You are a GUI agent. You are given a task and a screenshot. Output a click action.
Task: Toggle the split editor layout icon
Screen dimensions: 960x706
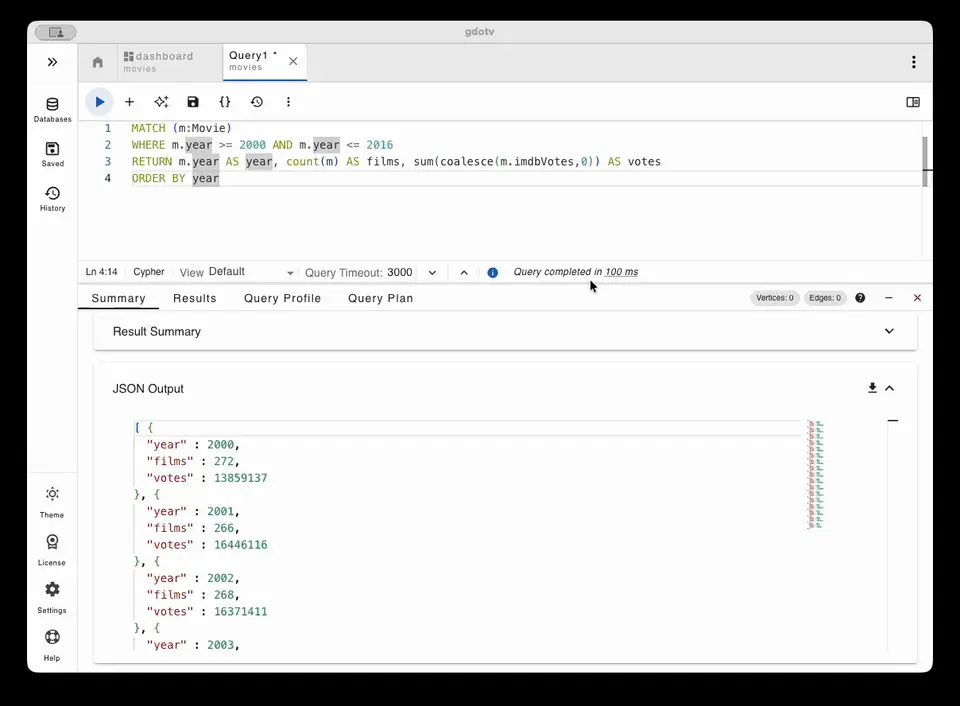point(912,102)
